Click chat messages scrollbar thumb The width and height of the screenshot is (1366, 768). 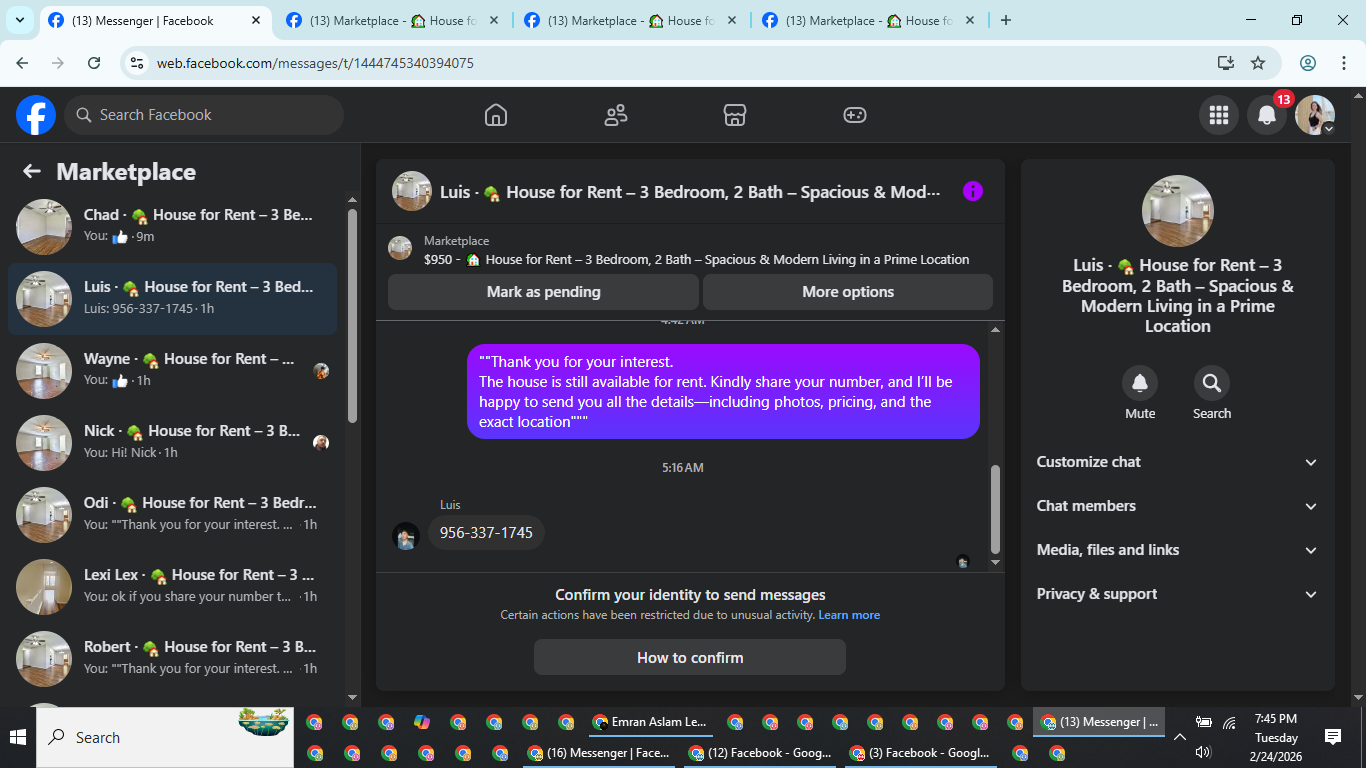point(995,509)
